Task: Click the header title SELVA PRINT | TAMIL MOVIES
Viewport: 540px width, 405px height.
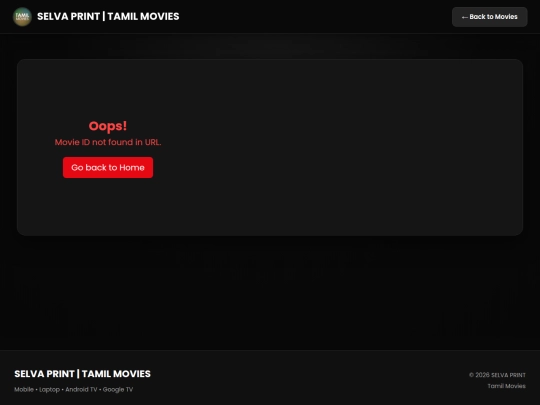Action: tap(108, 17)
